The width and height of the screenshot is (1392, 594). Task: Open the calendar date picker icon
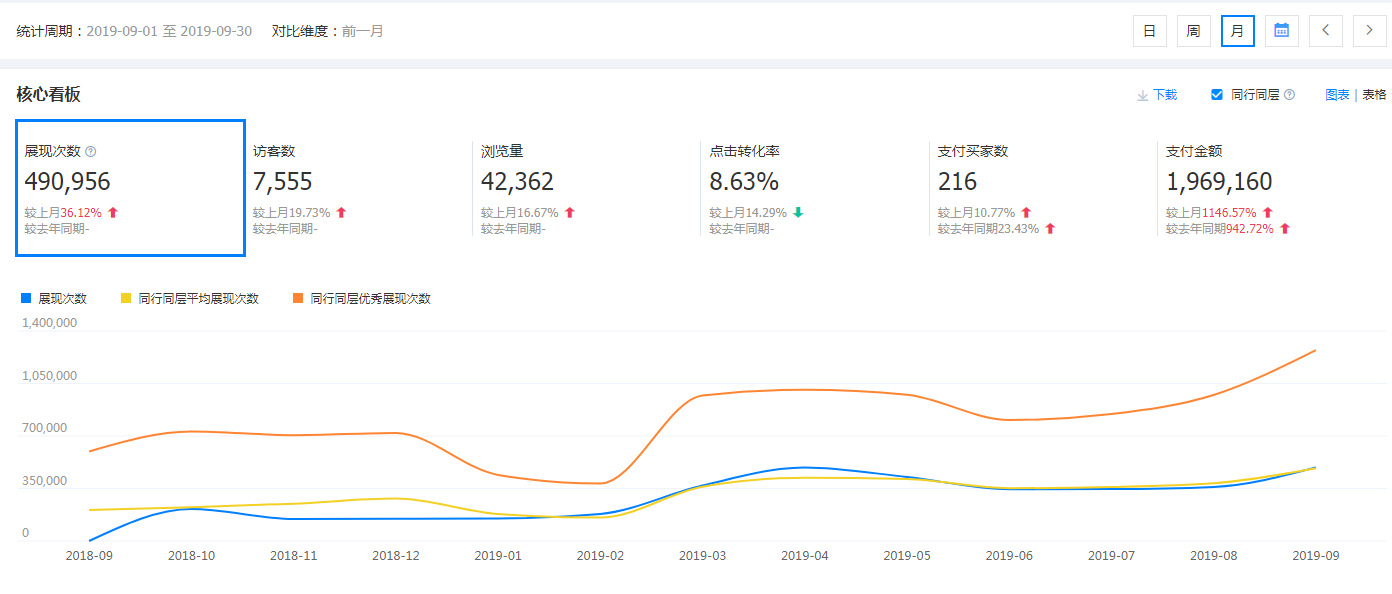tap(1281, 31)
